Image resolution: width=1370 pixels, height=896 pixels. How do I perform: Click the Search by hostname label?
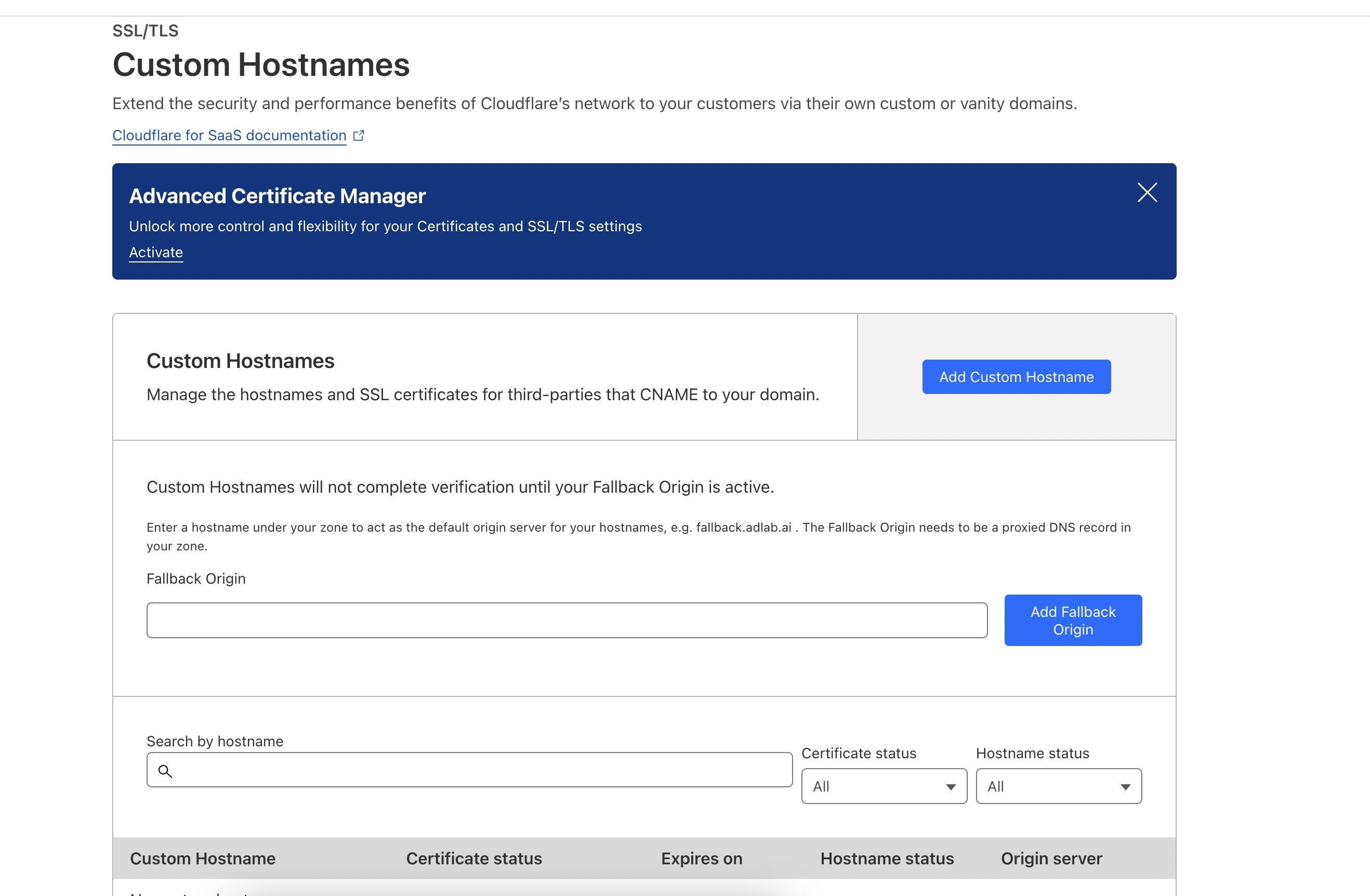[215, 741]
